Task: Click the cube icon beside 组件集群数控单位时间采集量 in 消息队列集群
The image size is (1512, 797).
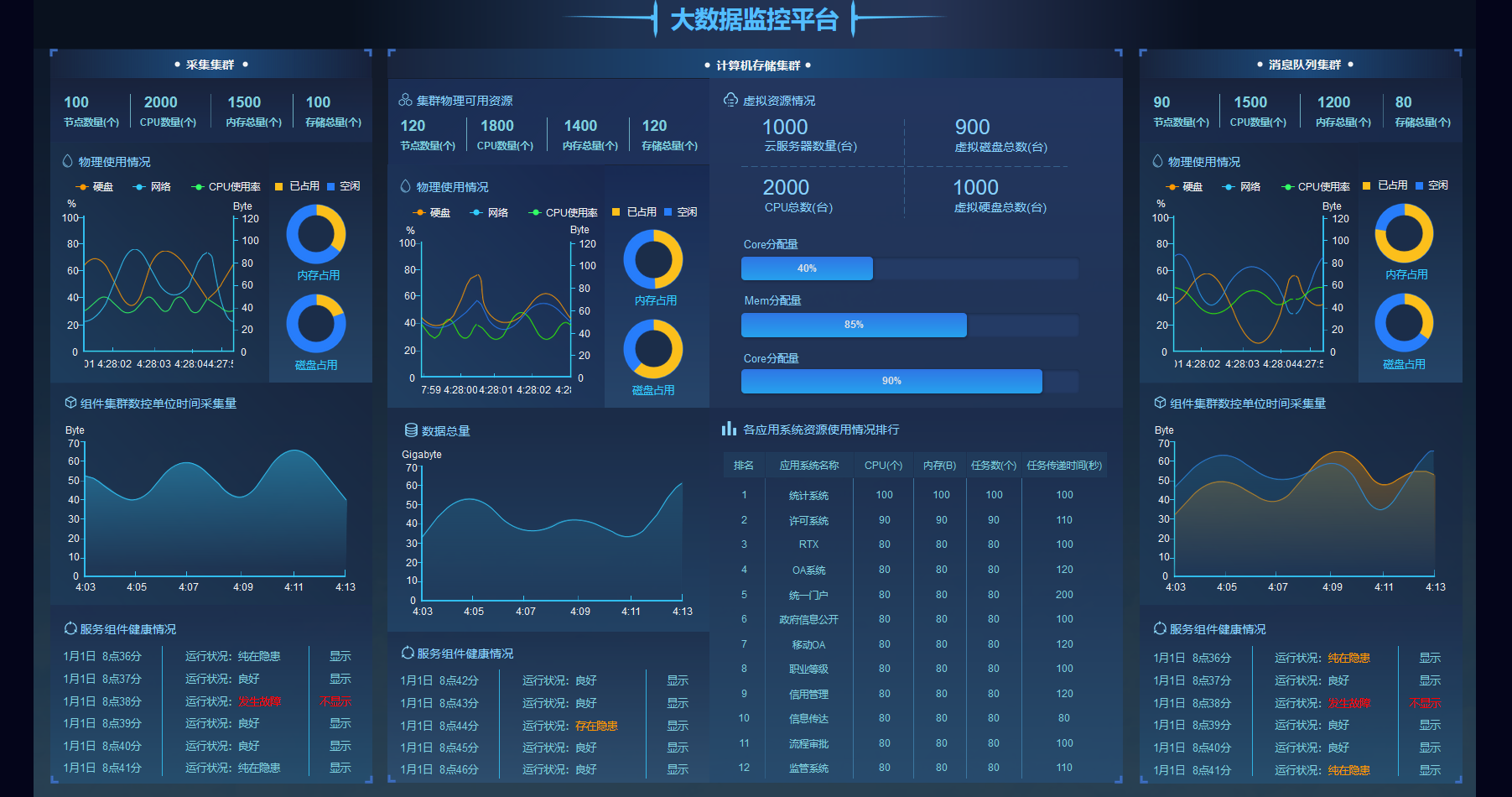Action: [x=1160, y=403]
